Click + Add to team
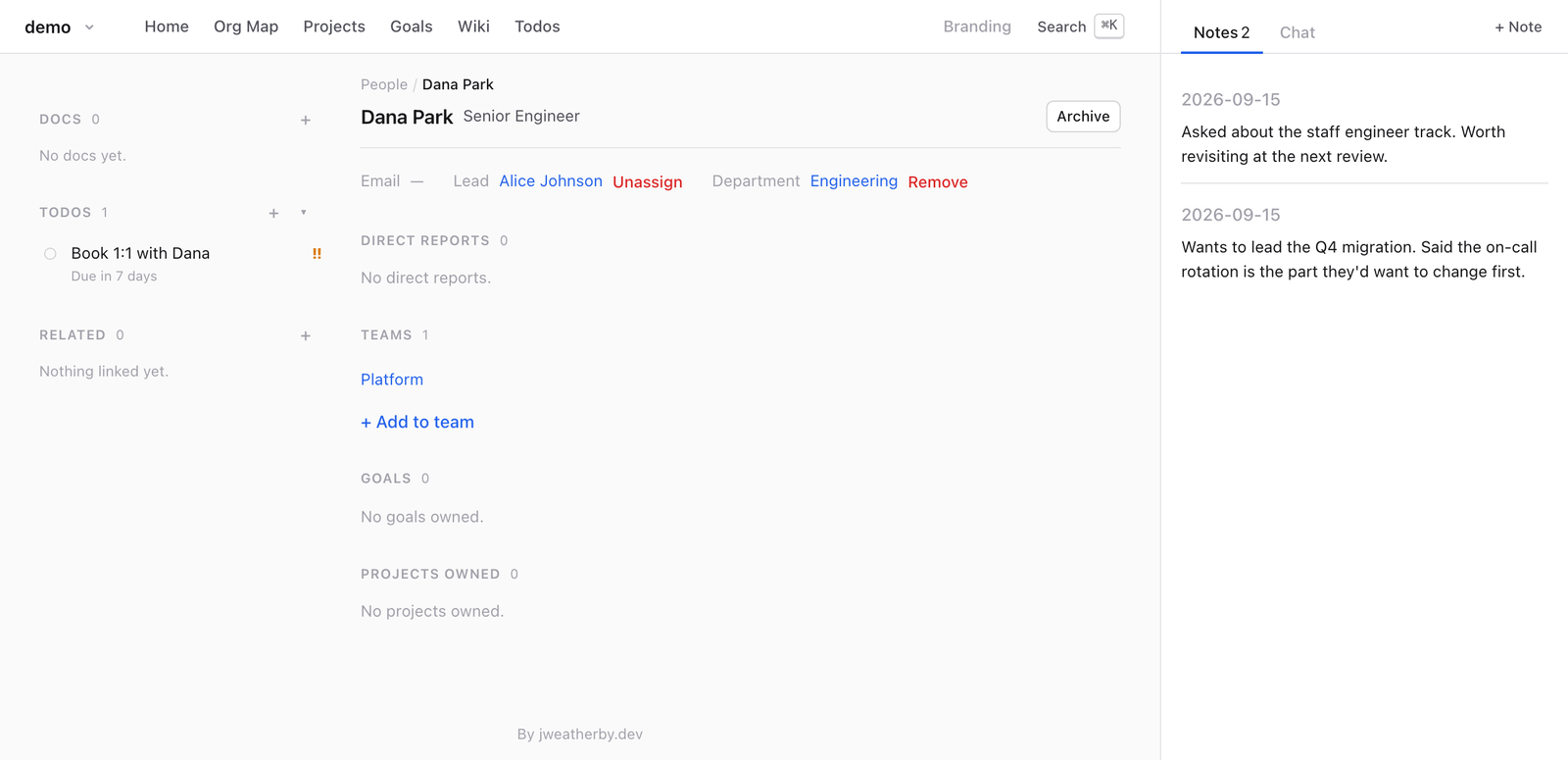1568x760 pixels. pyautogui.click(x=417, y=422)
